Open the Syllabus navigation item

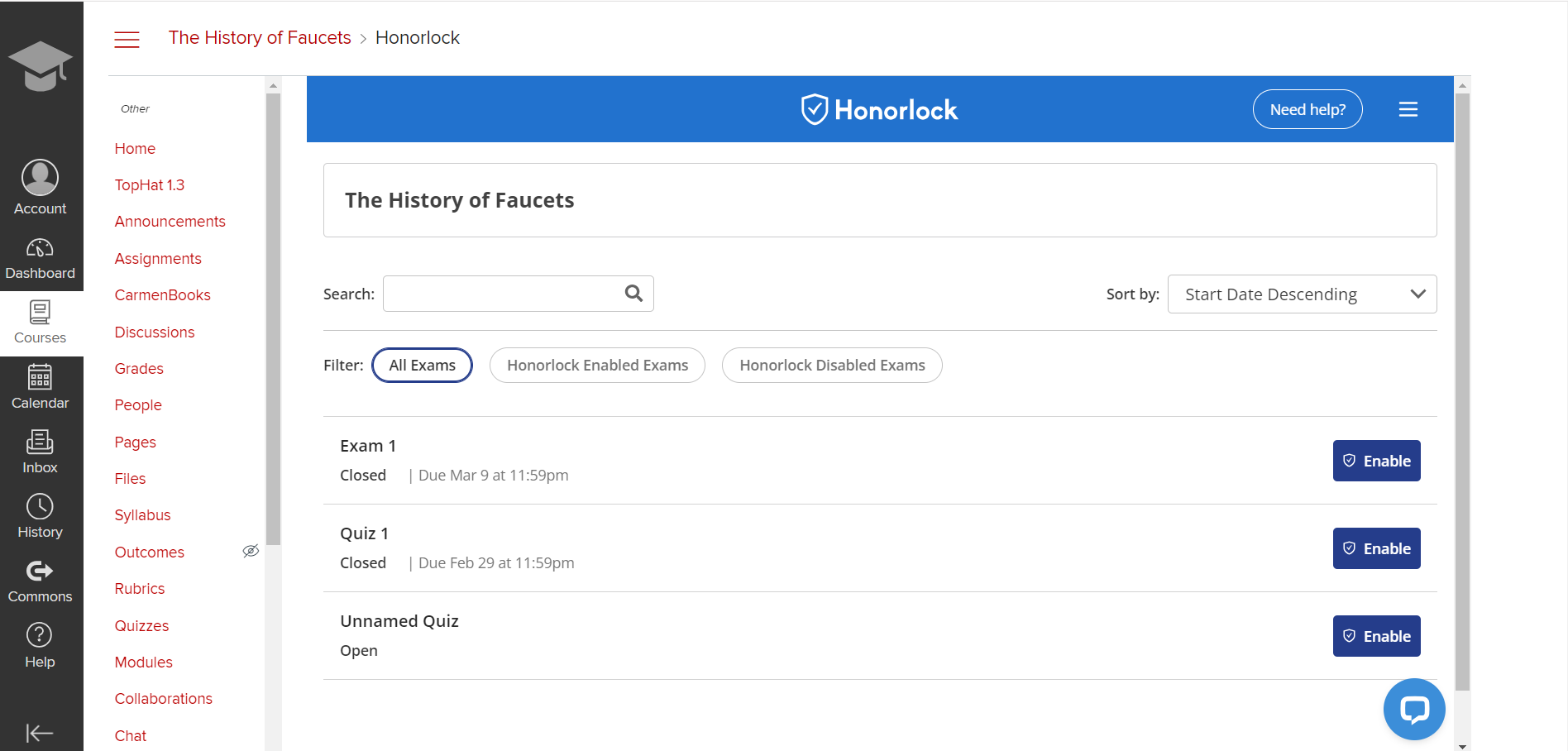click(x=142, y=514)
